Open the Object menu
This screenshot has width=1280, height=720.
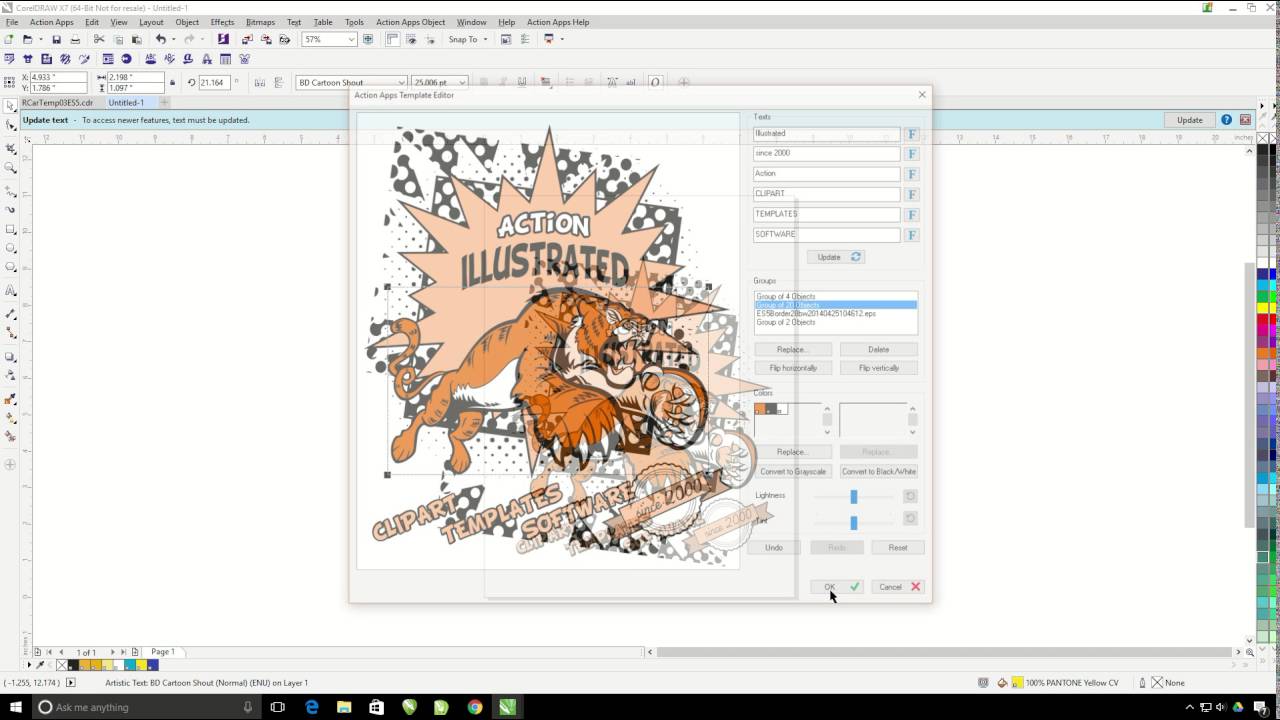[x=187, y=22]
